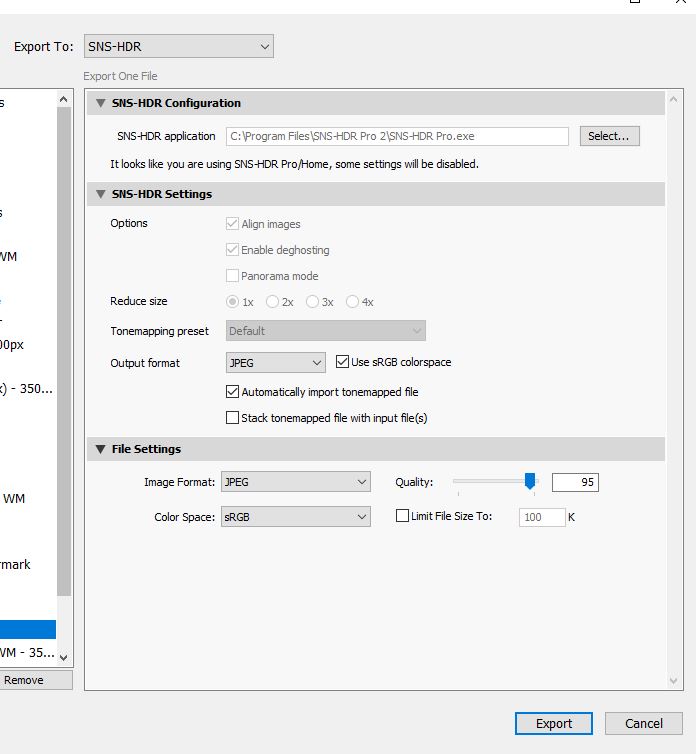Click the preset list scrollbar thumb

63,352
